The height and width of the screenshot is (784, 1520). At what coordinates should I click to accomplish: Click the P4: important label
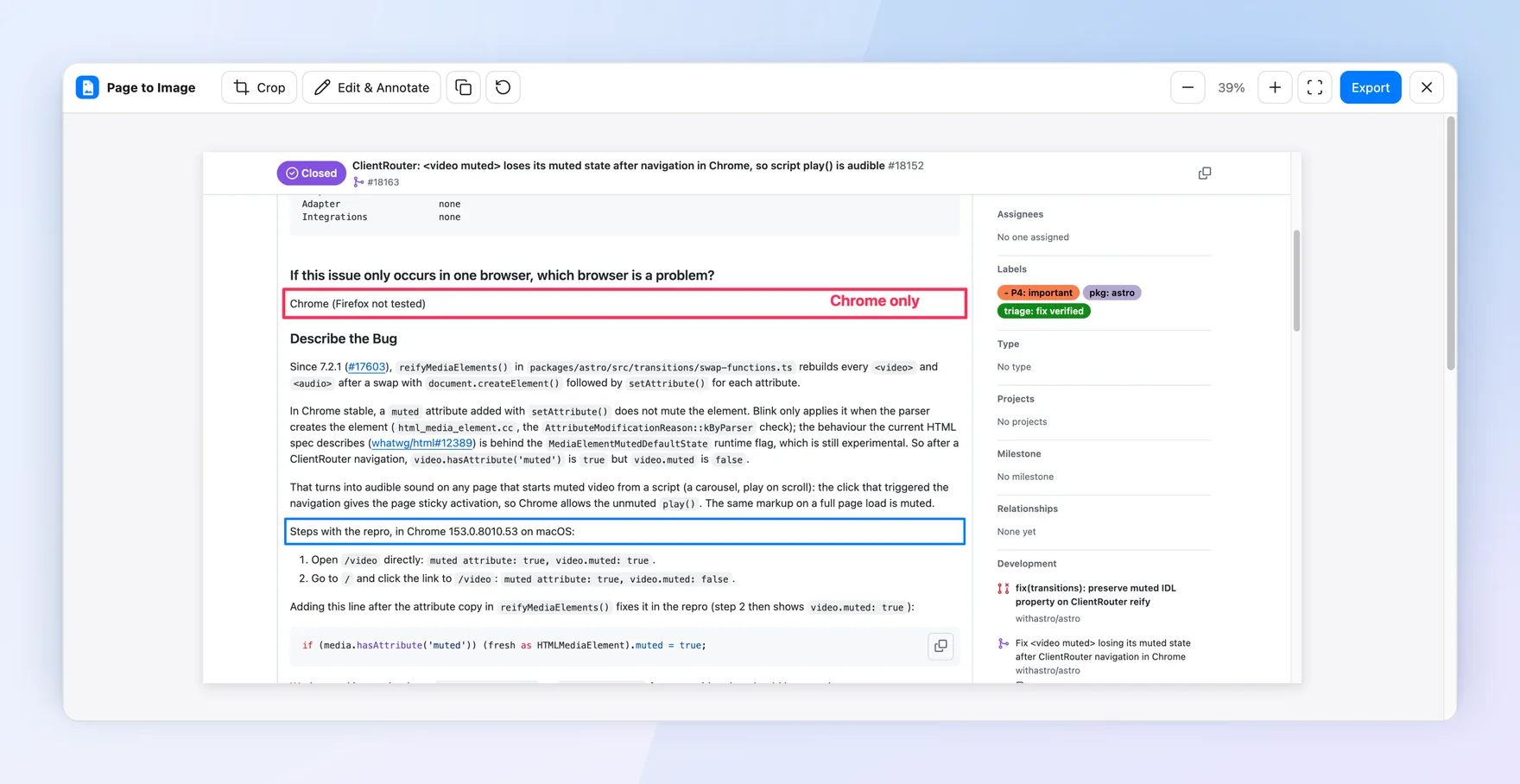click(1038, 293)
